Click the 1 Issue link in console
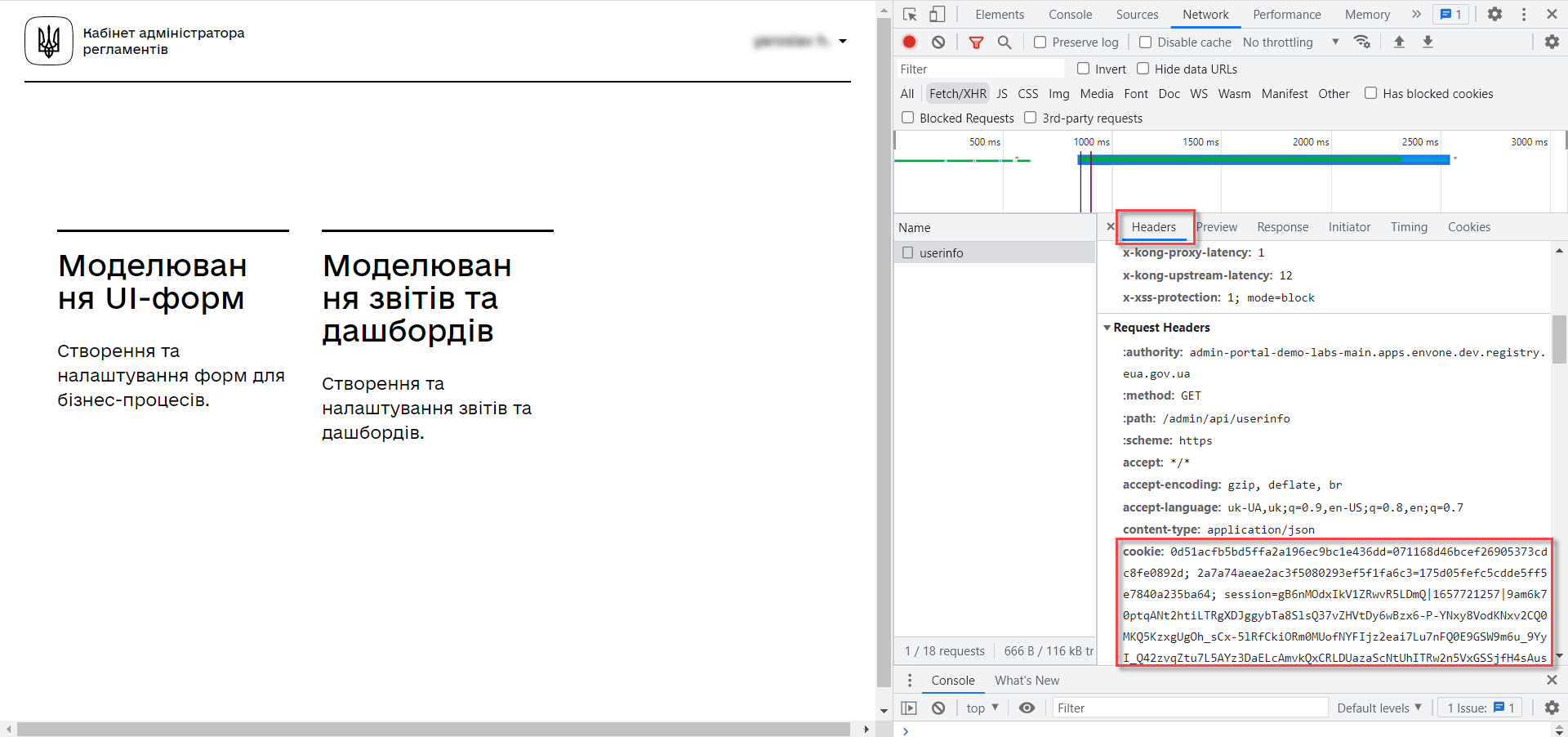Viewport: 1568px width, 737px height. coord(1480,708)
